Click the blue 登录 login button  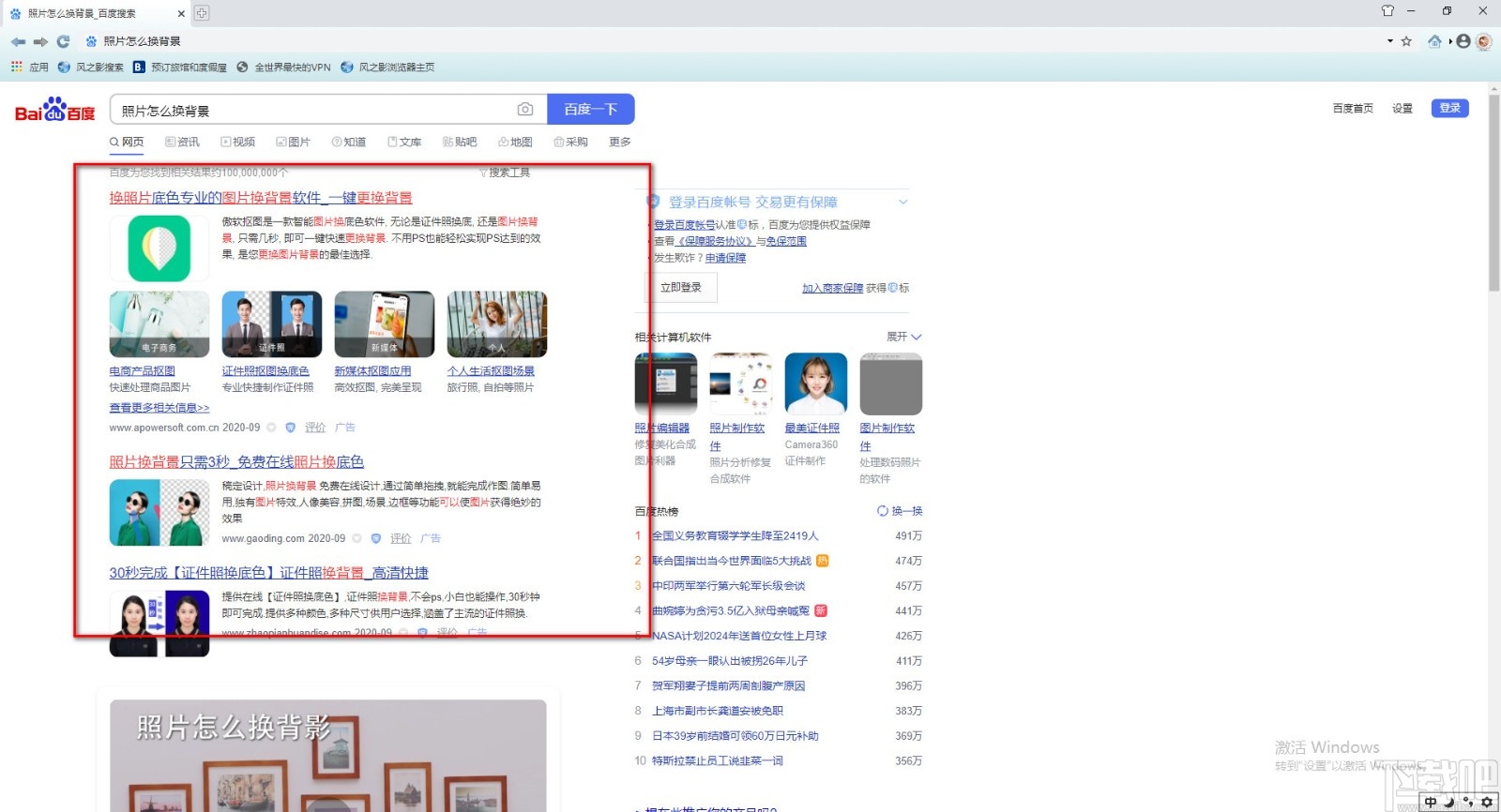[1450, 108]
